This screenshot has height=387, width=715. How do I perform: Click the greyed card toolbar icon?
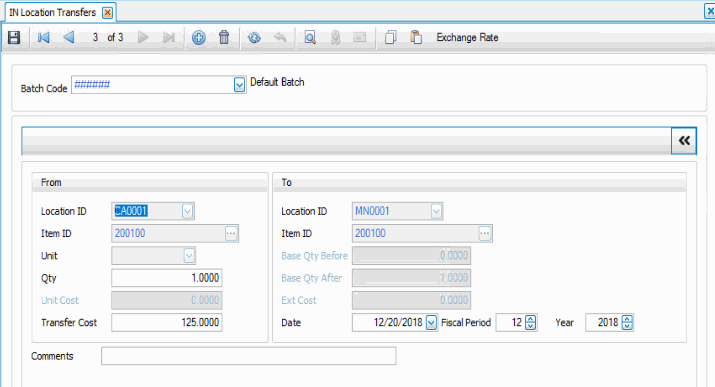click(x=360, y=37)
